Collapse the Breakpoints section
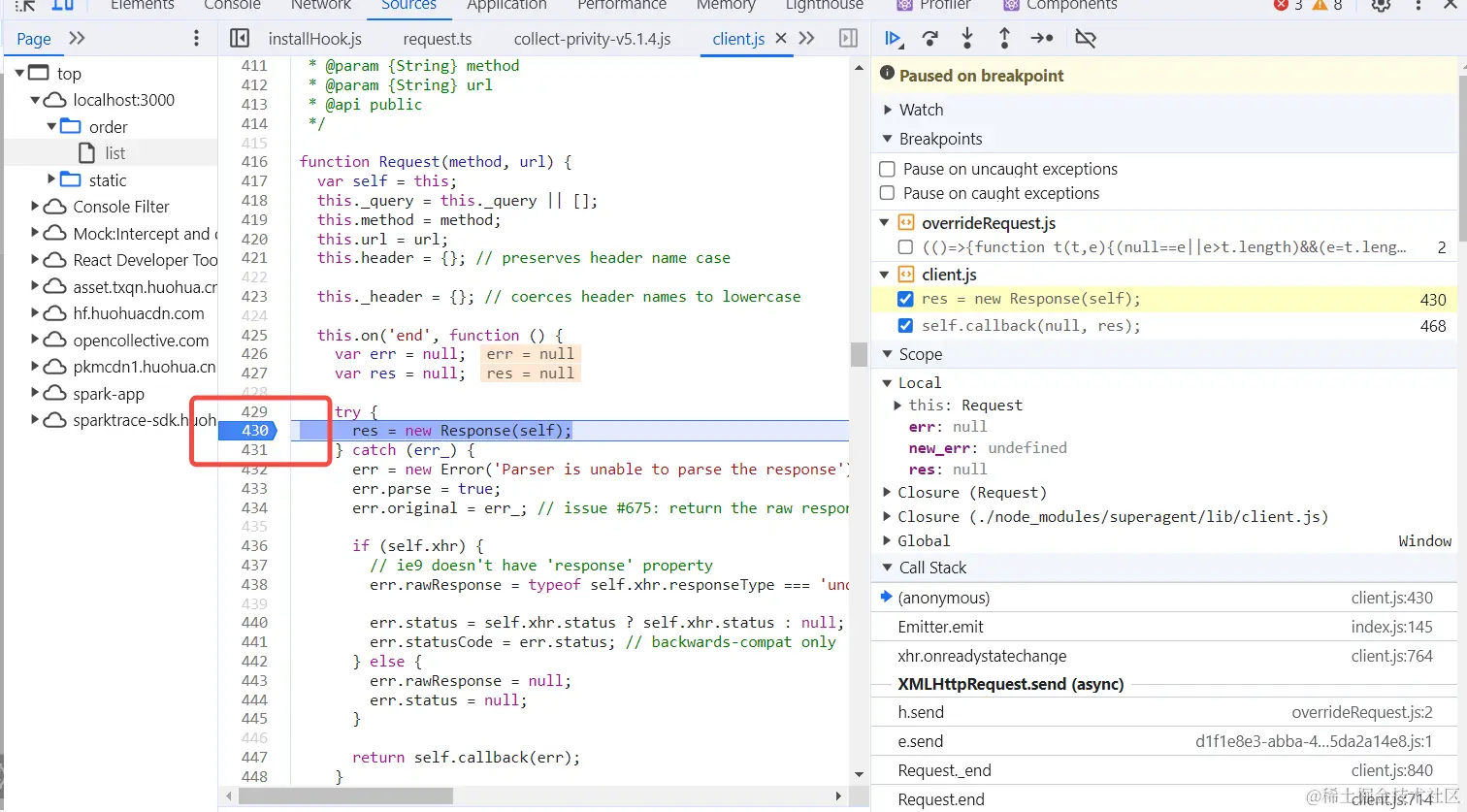1467x812 pixels. pyautogui.click(x=887, y=139)
